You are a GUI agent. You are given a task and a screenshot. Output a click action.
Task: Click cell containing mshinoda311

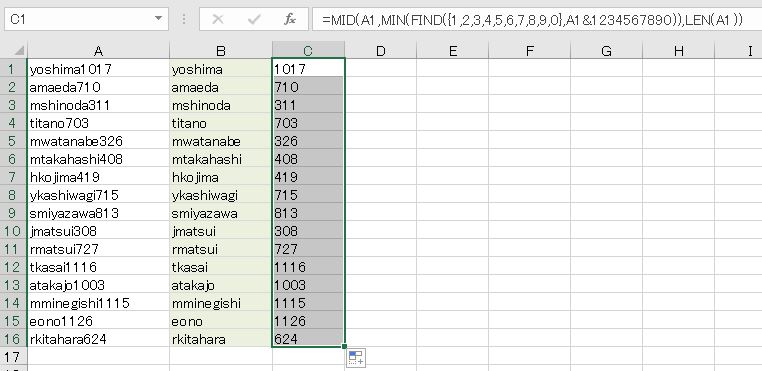coord(98,105)
